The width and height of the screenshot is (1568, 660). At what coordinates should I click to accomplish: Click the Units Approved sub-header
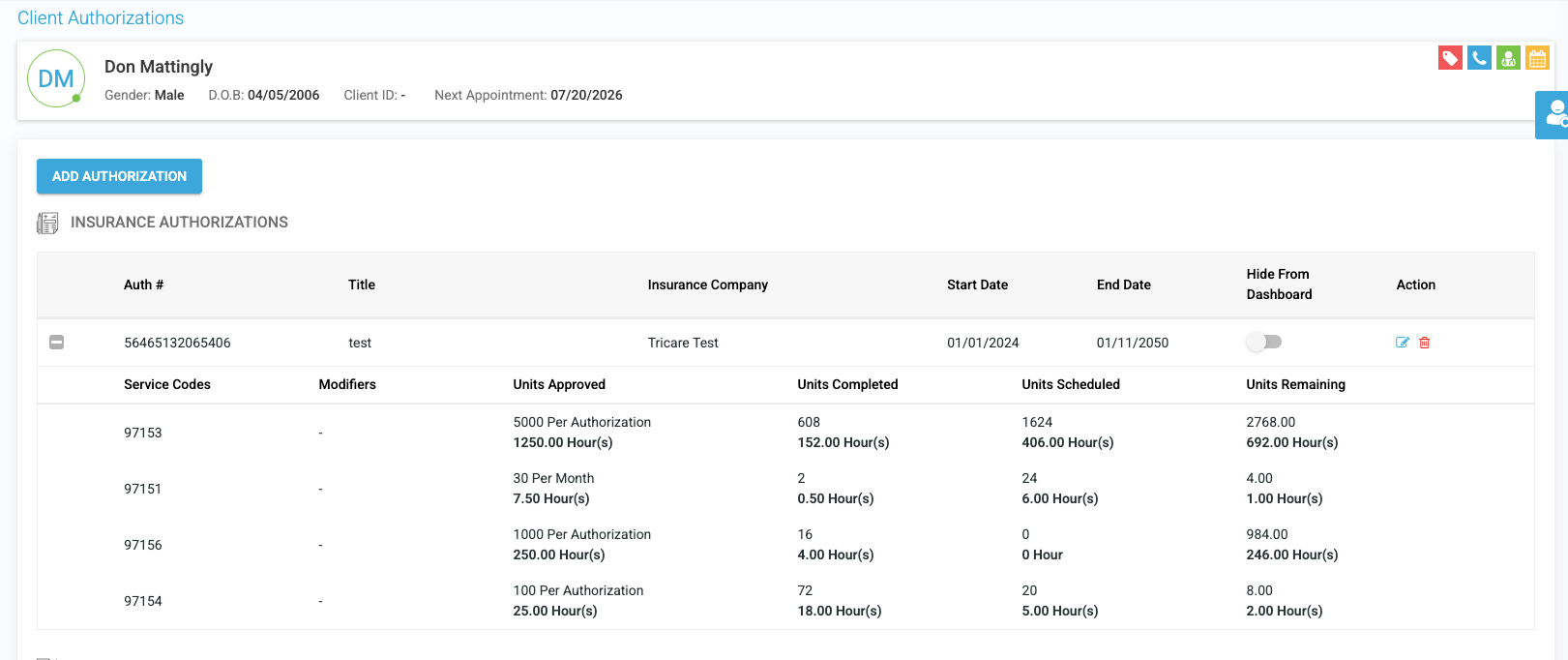559,384
